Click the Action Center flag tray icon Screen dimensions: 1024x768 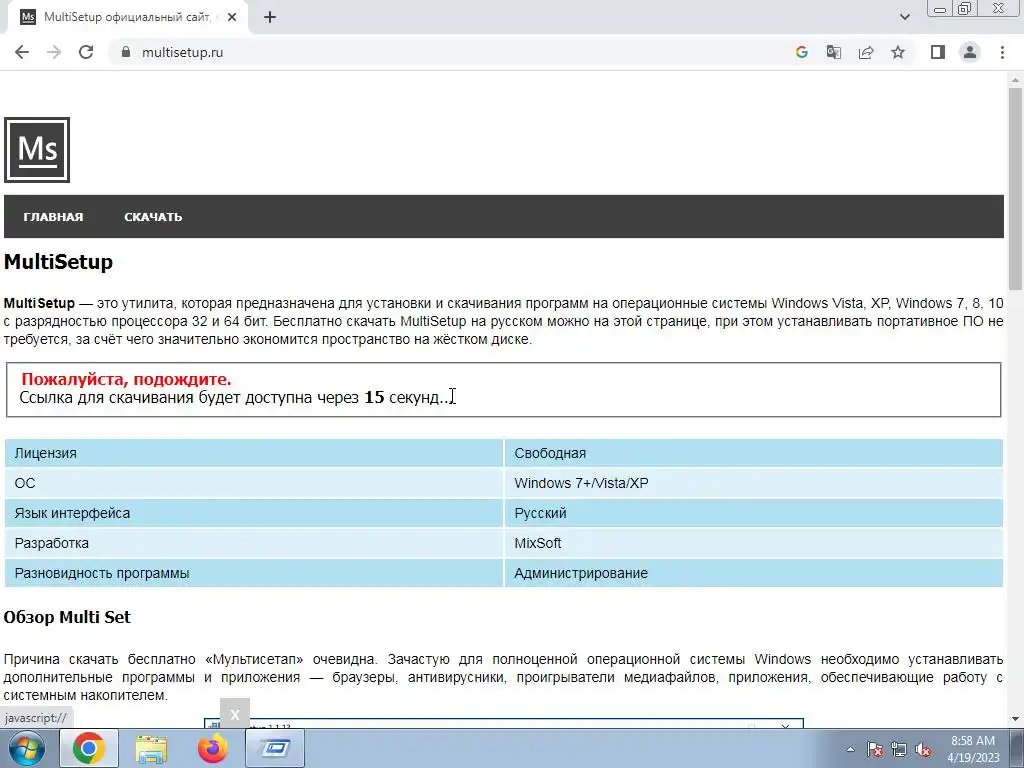(x=875, y=750)
